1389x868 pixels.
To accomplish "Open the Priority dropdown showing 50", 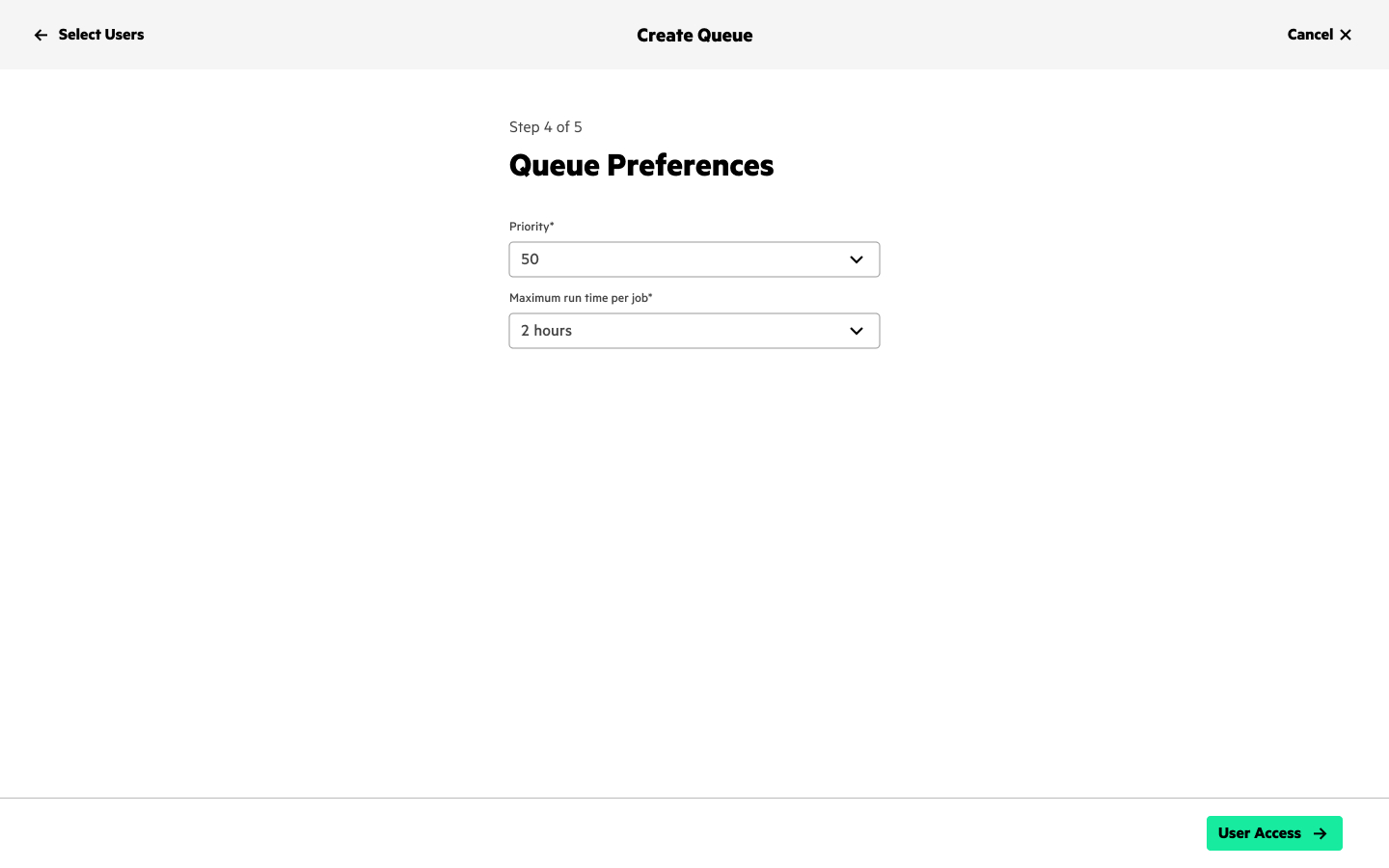I will coord(694,259).
